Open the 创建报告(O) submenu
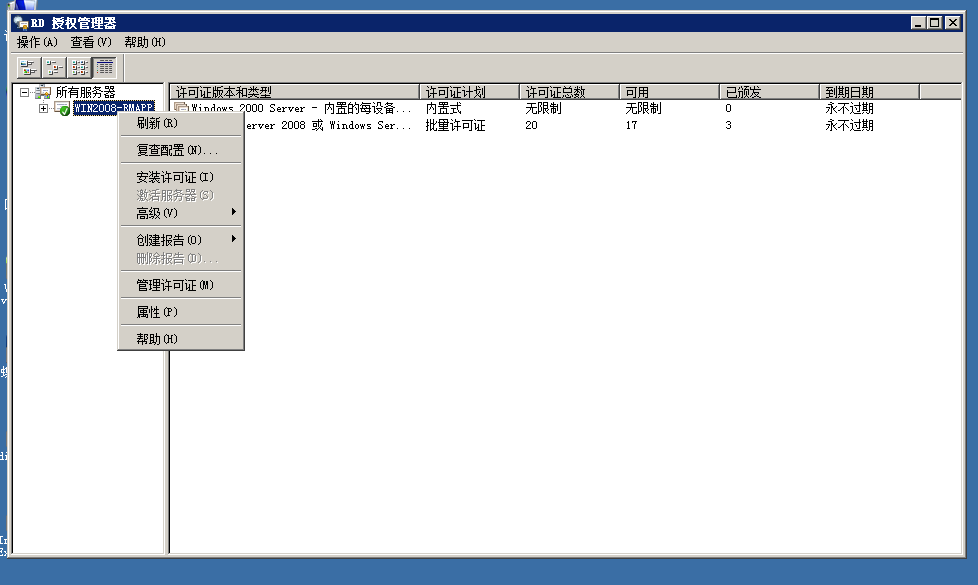The image size is (978, 585). (x=181, y=240)
